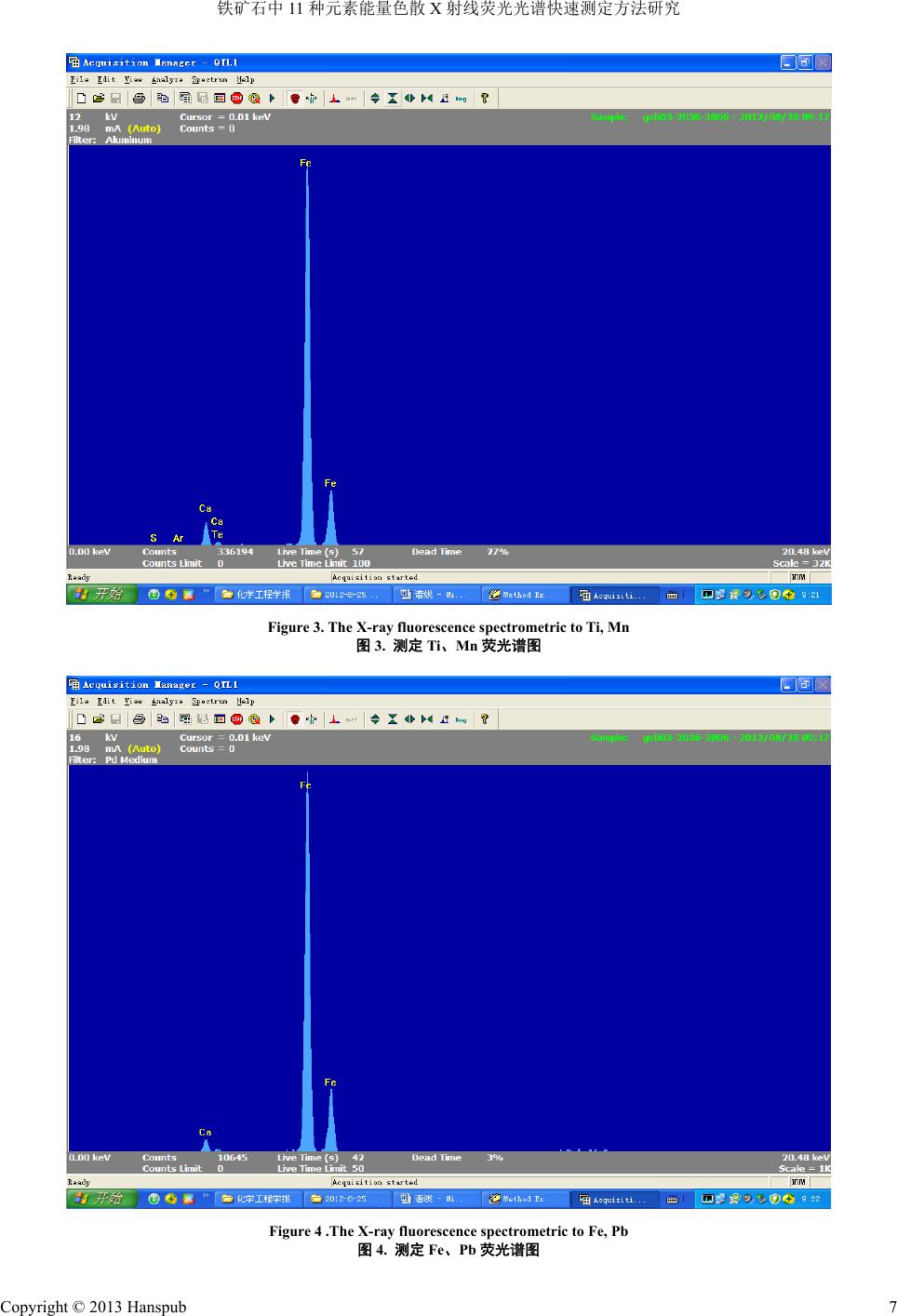Click the vertical expand arrows icon in the Aluminum-filter window

(375, 98)
